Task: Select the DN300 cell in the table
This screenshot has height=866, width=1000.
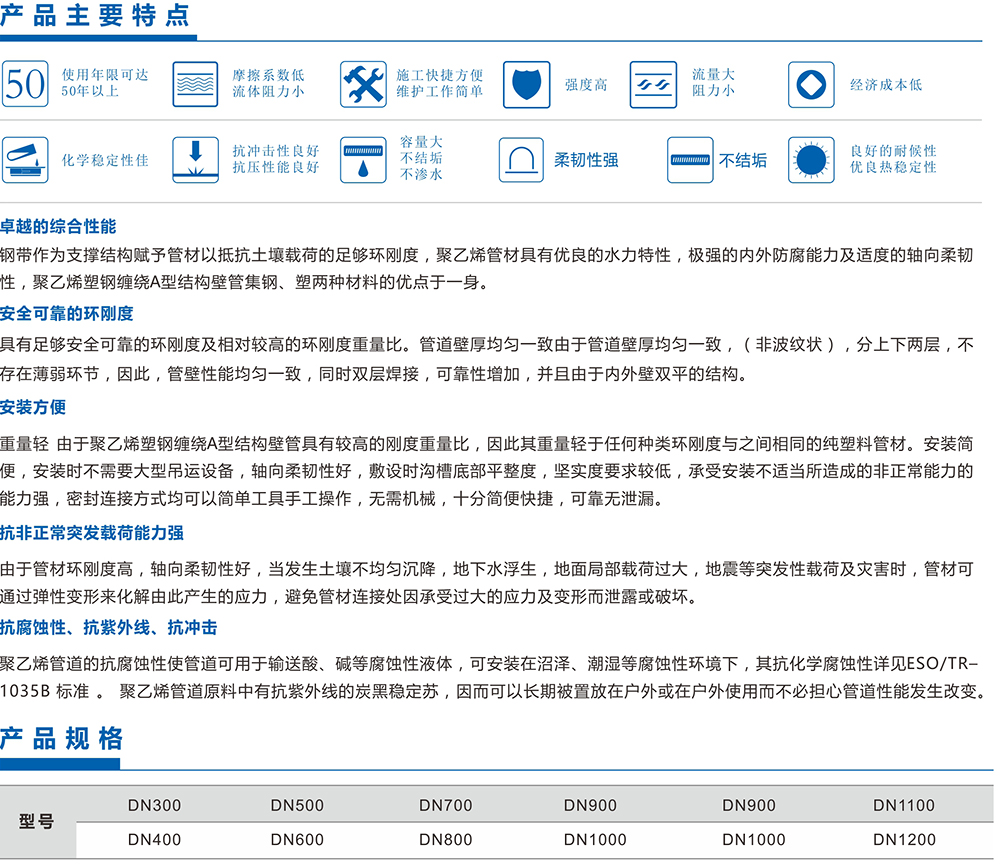Action: click(x=155, y=805)
